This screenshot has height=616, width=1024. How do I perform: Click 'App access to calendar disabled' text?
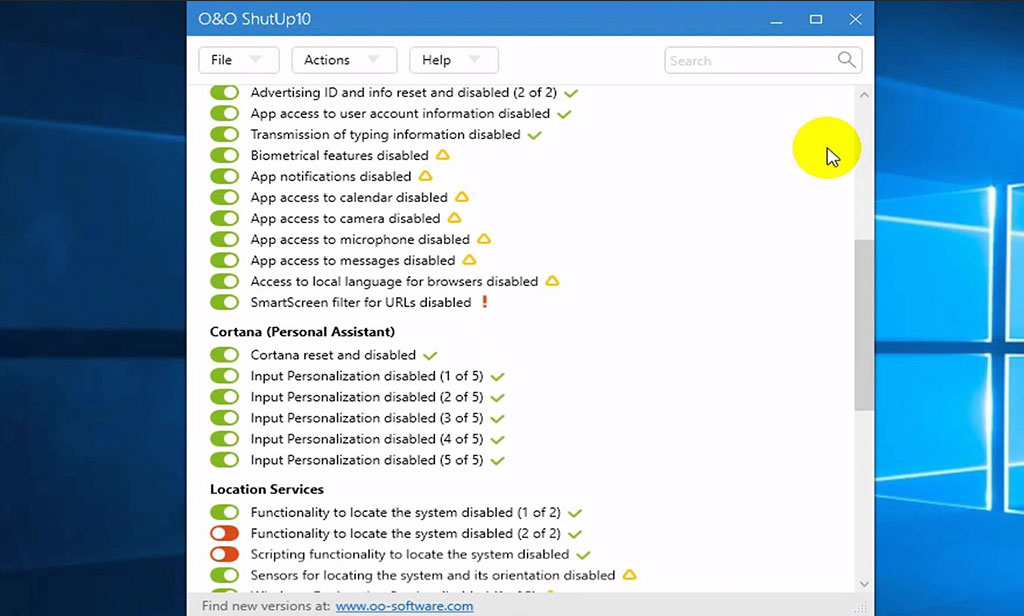click(x=349, y=197)
